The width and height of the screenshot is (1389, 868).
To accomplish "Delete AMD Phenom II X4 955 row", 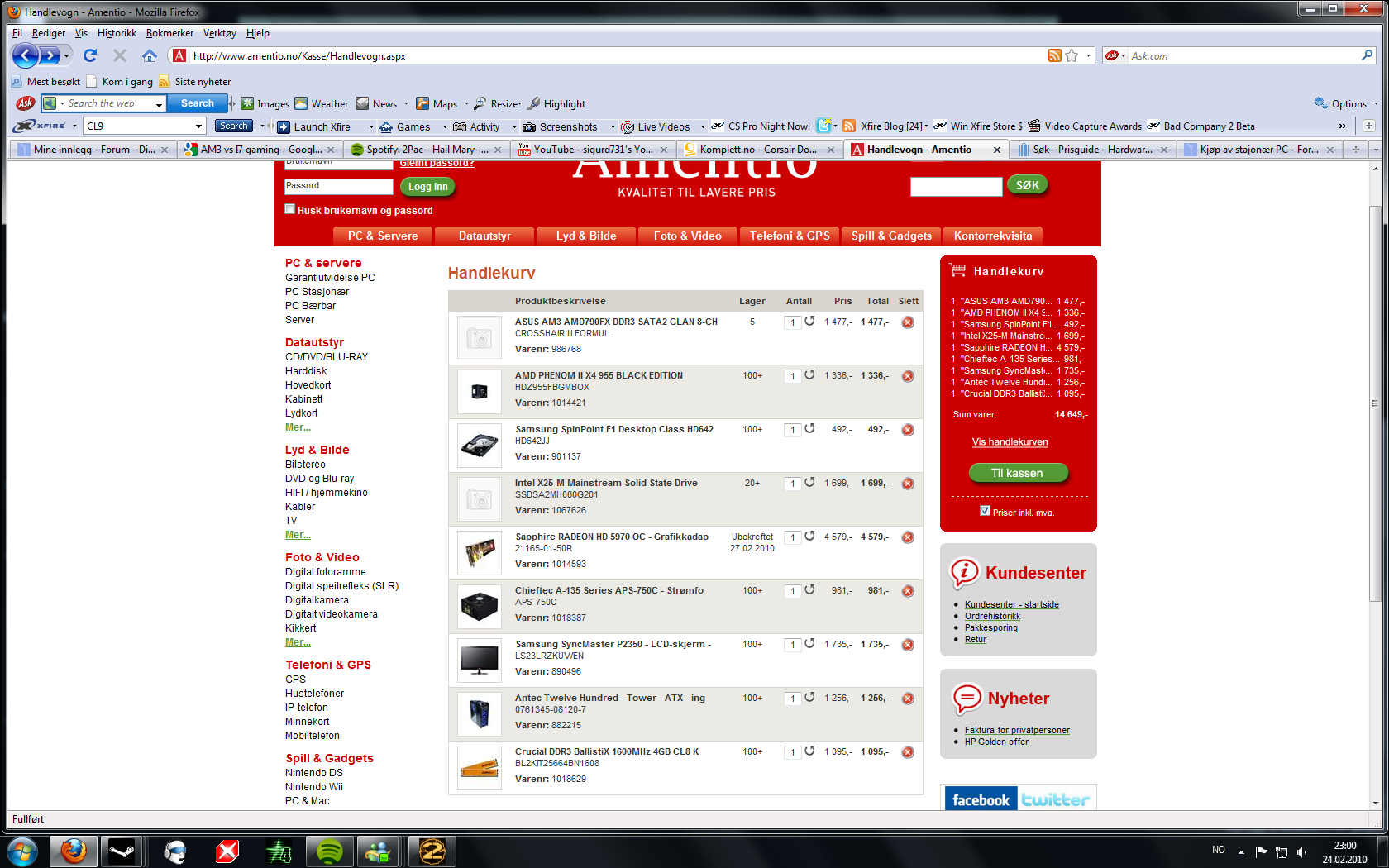I will tap(908, 376).
